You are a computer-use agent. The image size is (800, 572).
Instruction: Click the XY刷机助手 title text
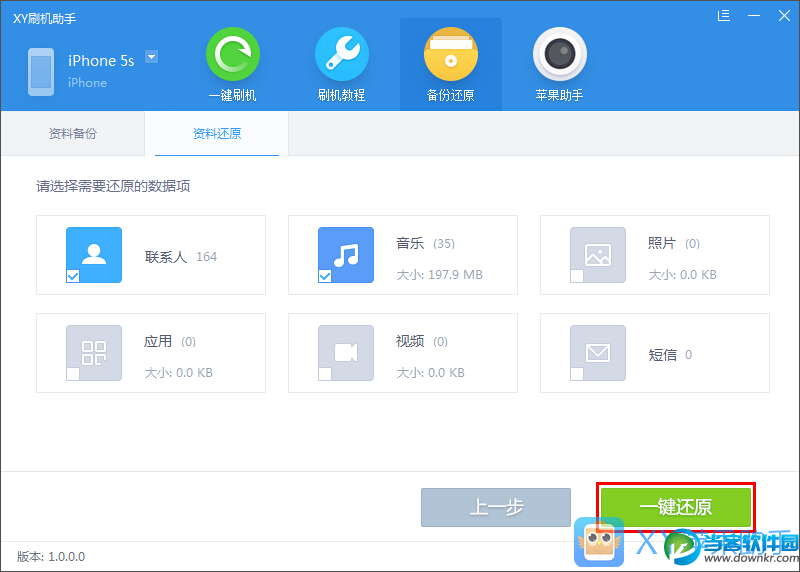44,19
